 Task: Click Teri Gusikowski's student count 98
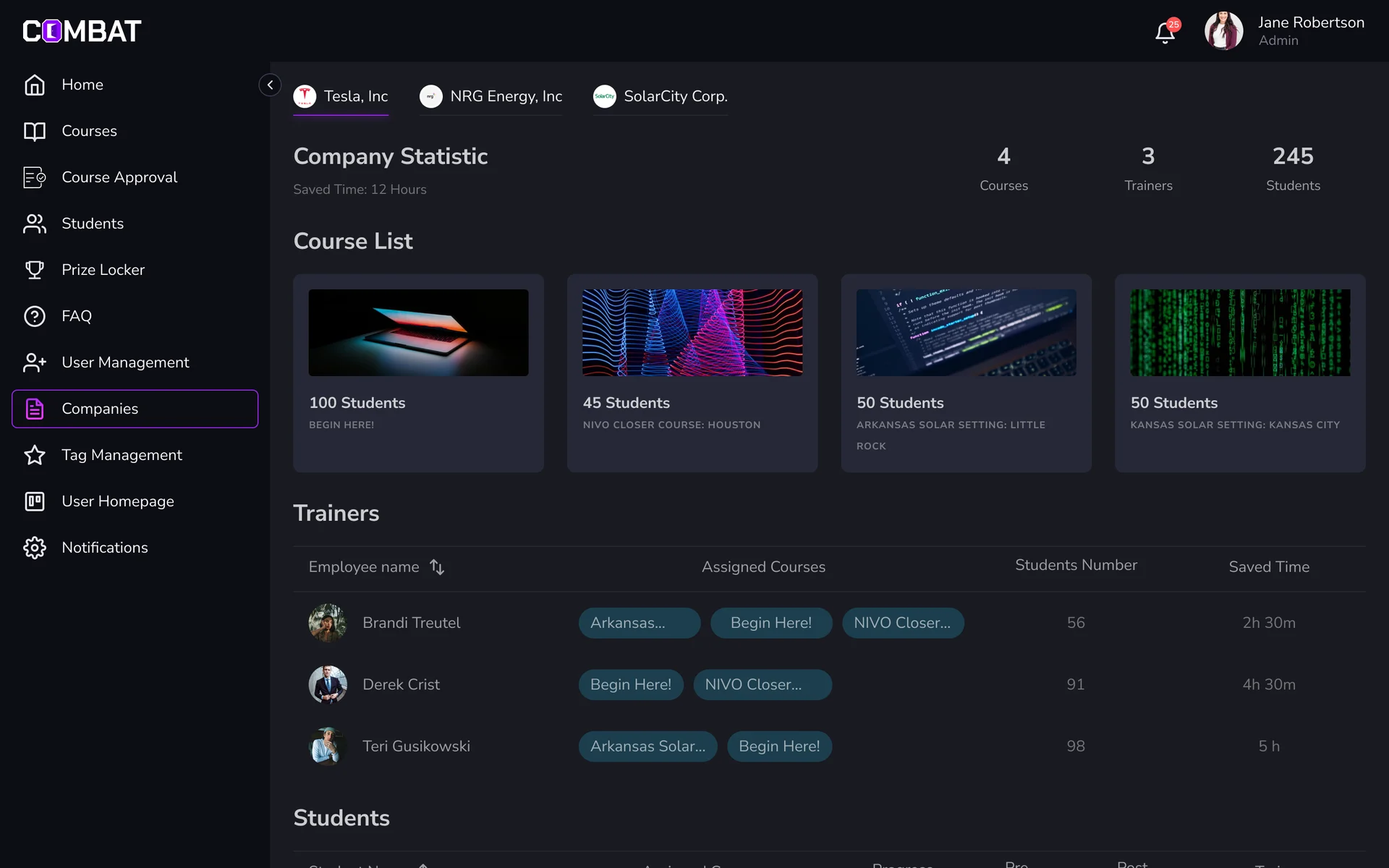pyautogui.click(x=1076, y=746)
